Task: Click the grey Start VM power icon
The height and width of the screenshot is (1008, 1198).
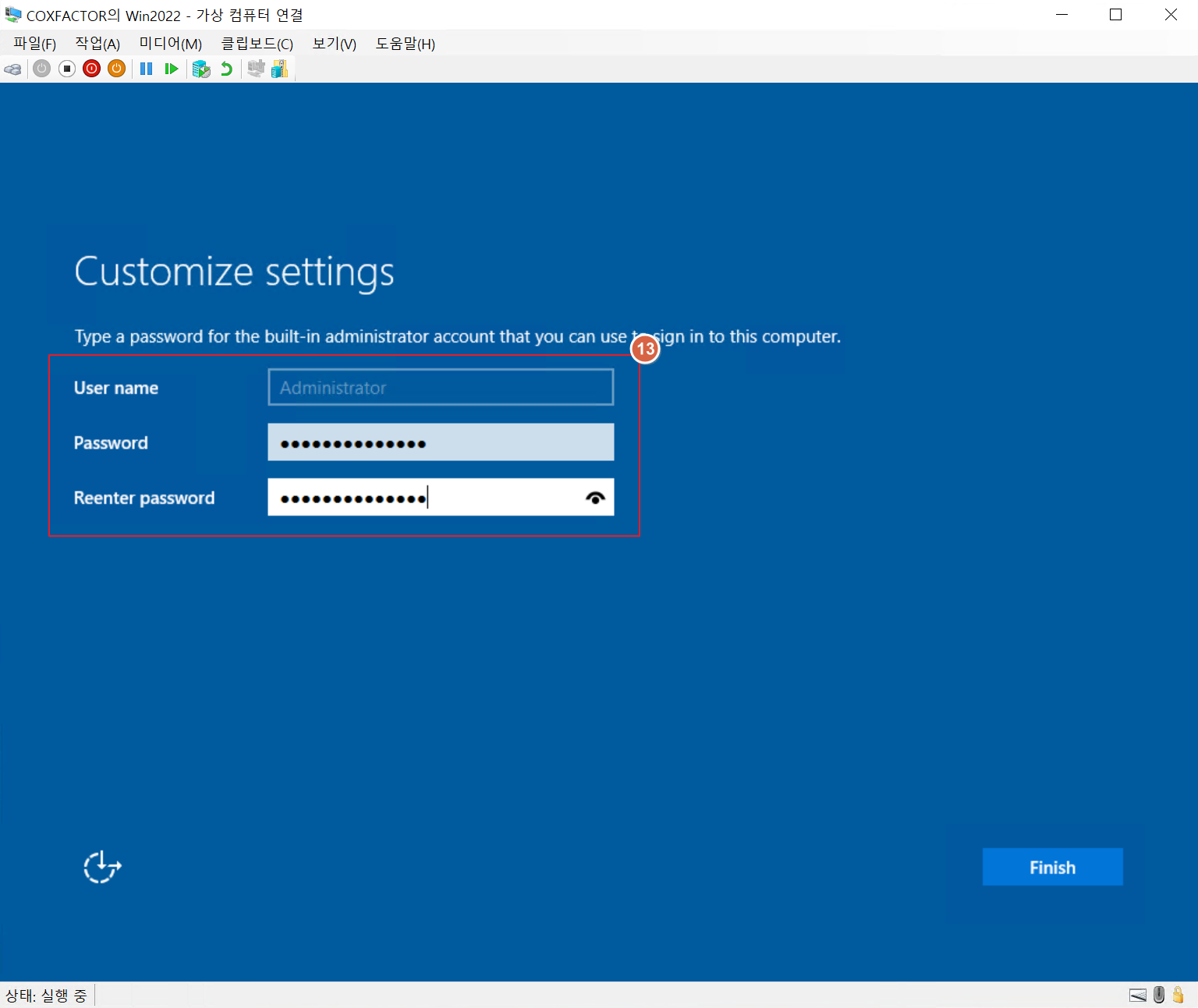Action: 42,69
